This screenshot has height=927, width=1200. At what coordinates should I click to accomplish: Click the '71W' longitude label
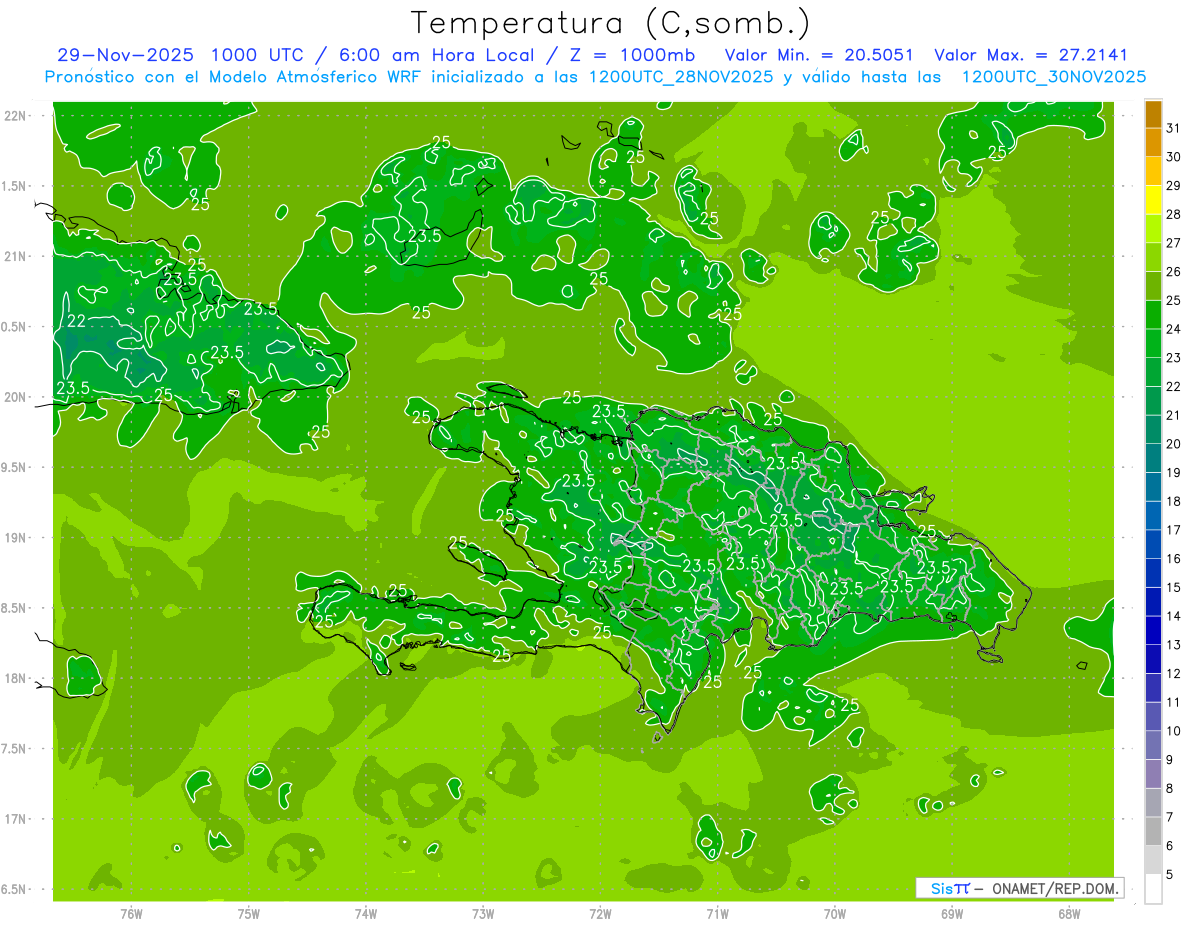[717, 914]
